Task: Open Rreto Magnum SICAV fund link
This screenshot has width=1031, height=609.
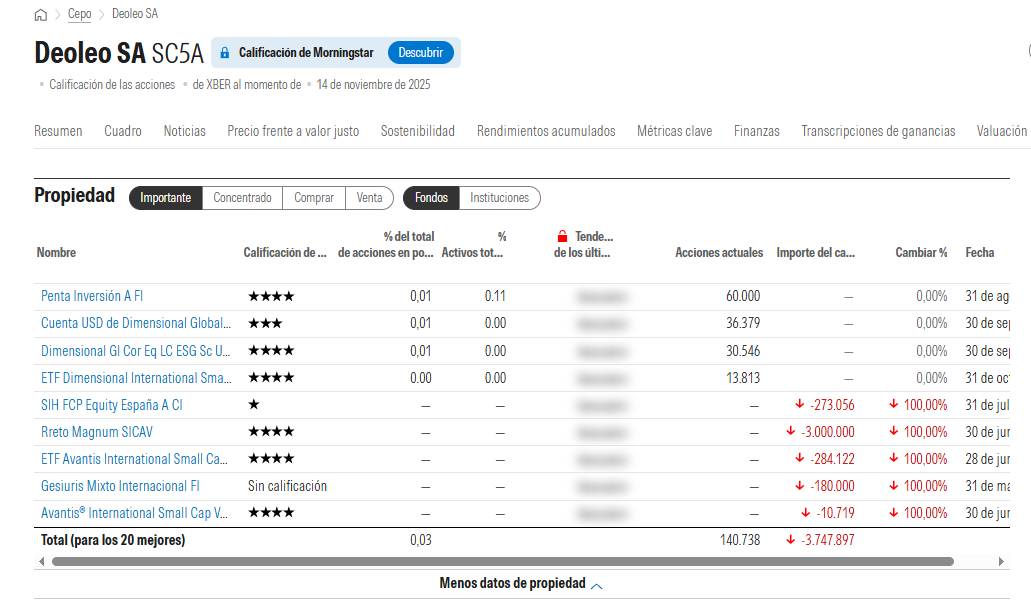Action: click(x=97, y=431)
